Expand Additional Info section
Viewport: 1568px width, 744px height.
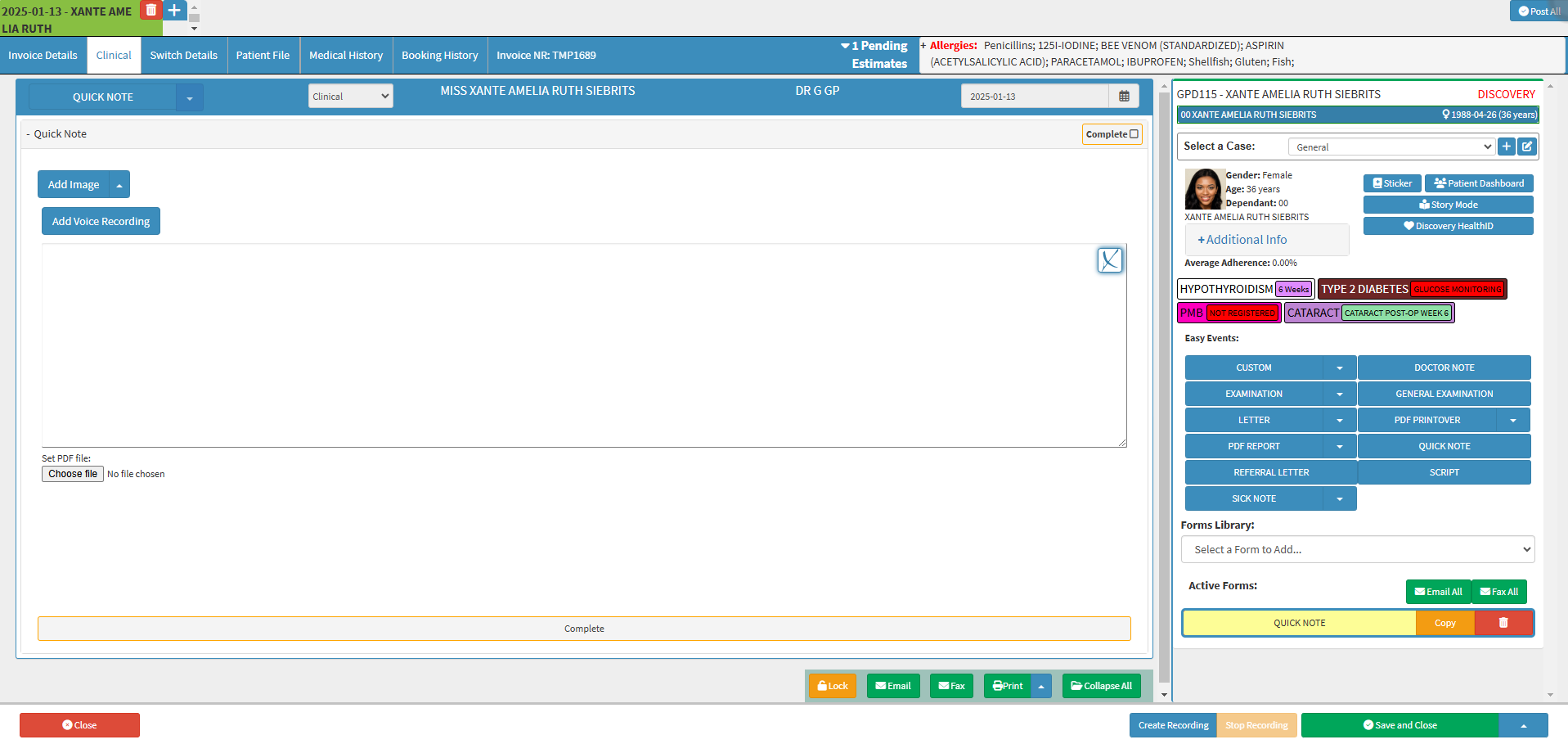click(1242, 240)
